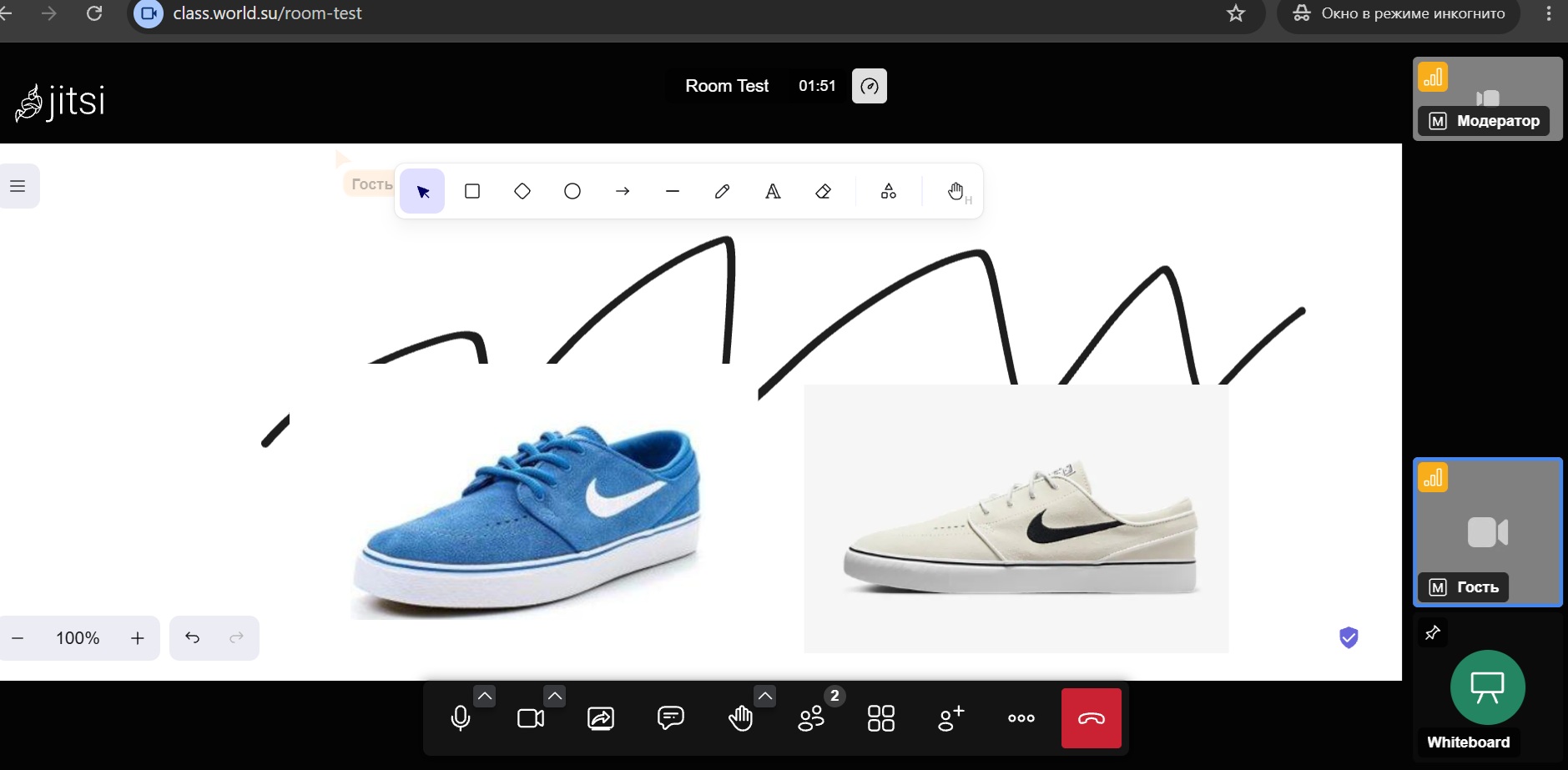The width and height of the screenshot is (1568, 770).
Task: Select the Text tool
Action: (773, 192)
